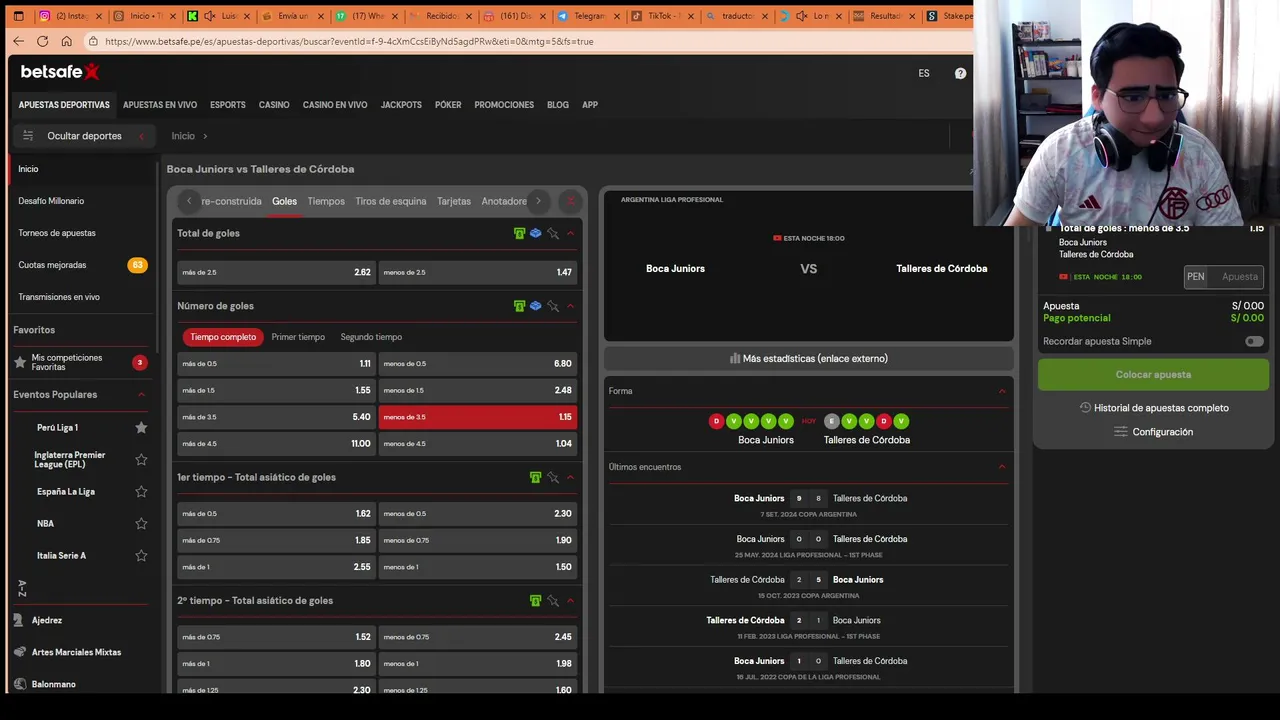Click the Configuración sliders icon
Viewport: 1280px width, 720px height.
coord(1121,432)
